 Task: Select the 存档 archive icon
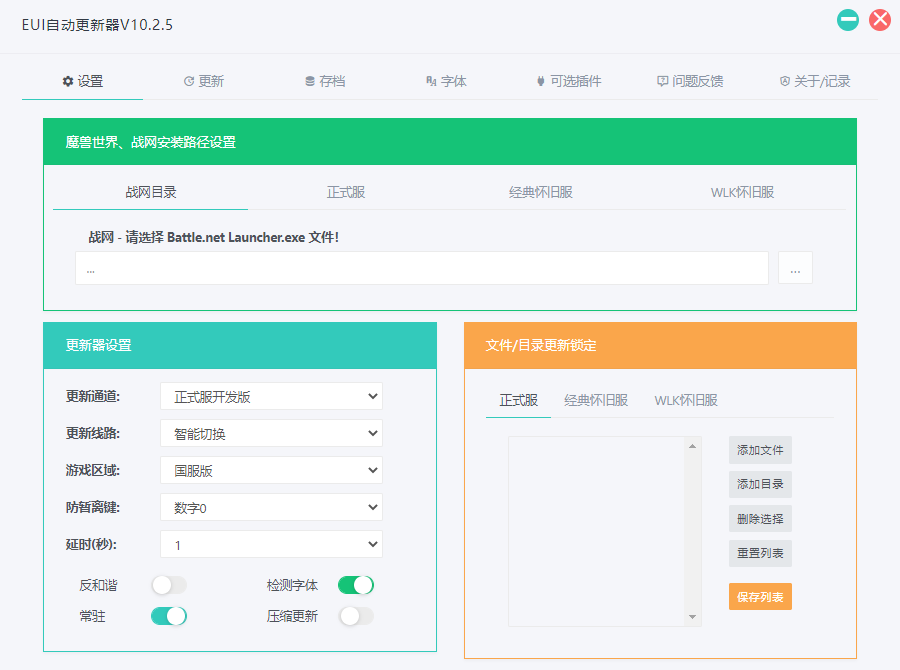click(309, 82)
